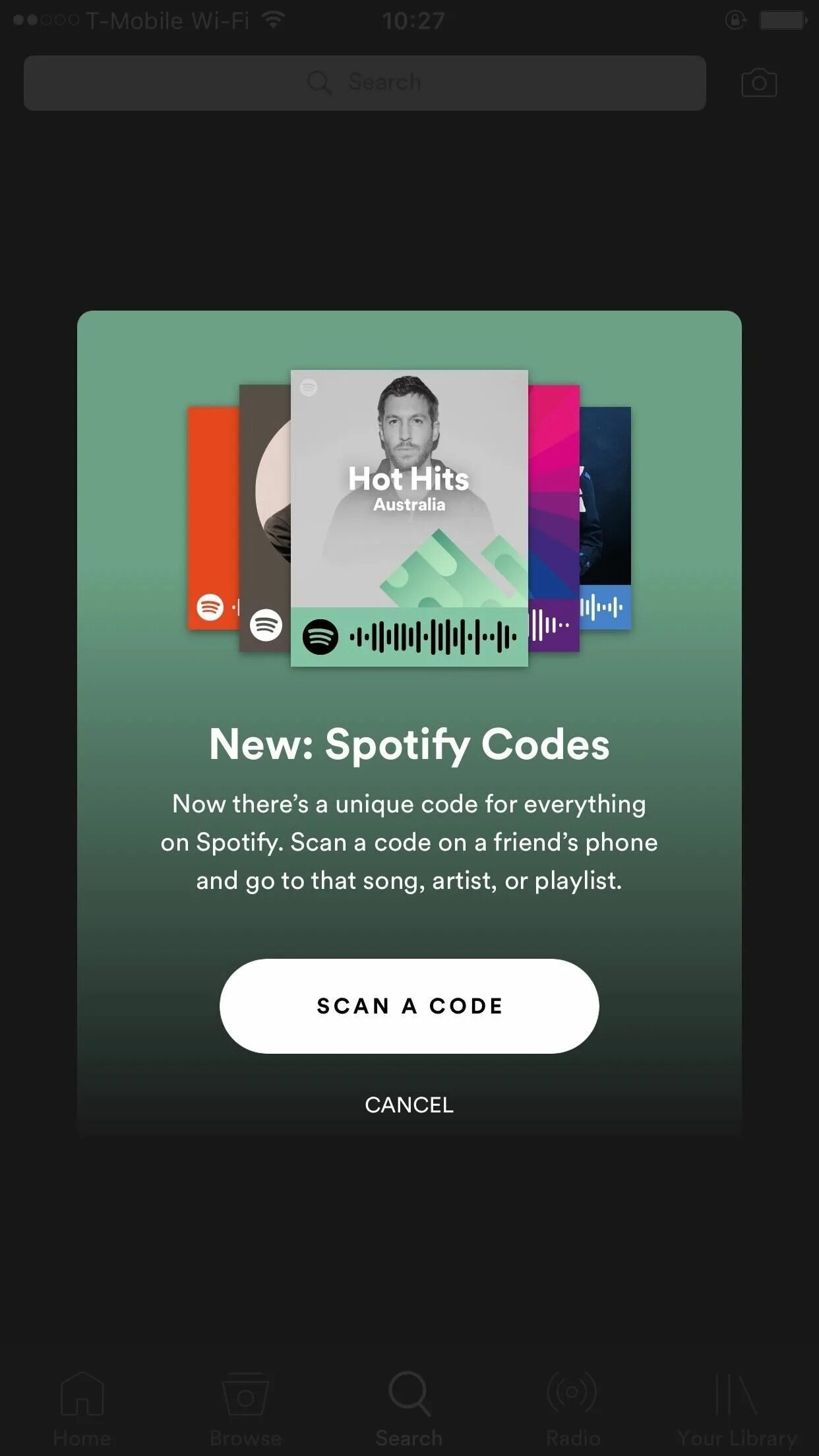Tap the Hot Hits Australia cover
The height and width of the screenshot is (1456, 819).
click(409, 489)
